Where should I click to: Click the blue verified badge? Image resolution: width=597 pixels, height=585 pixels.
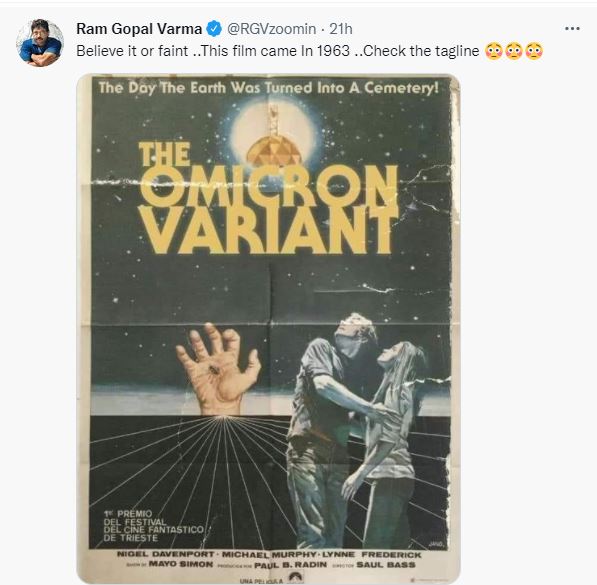pos(214,29)
